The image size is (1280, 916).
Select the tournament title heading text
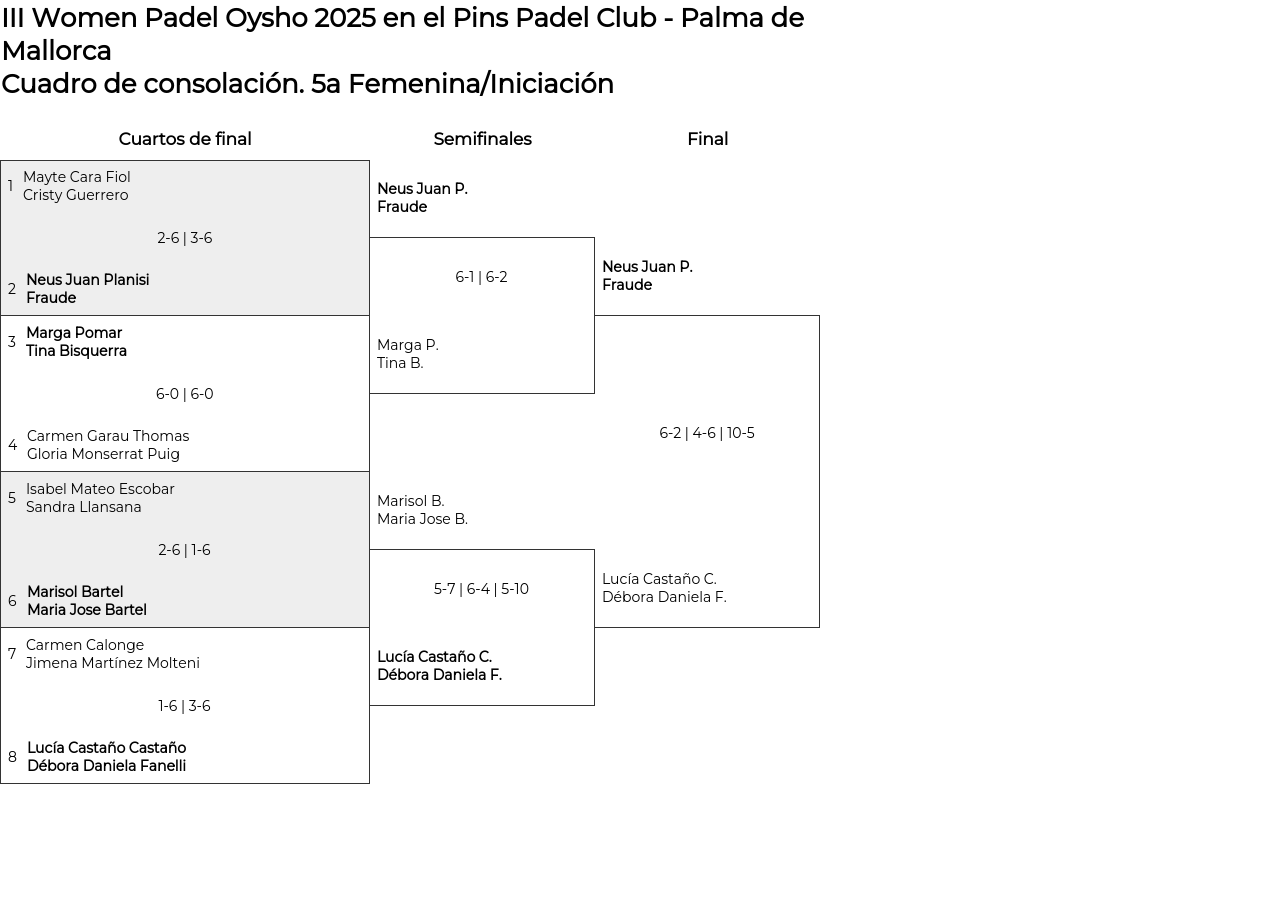tap(402, 34)
